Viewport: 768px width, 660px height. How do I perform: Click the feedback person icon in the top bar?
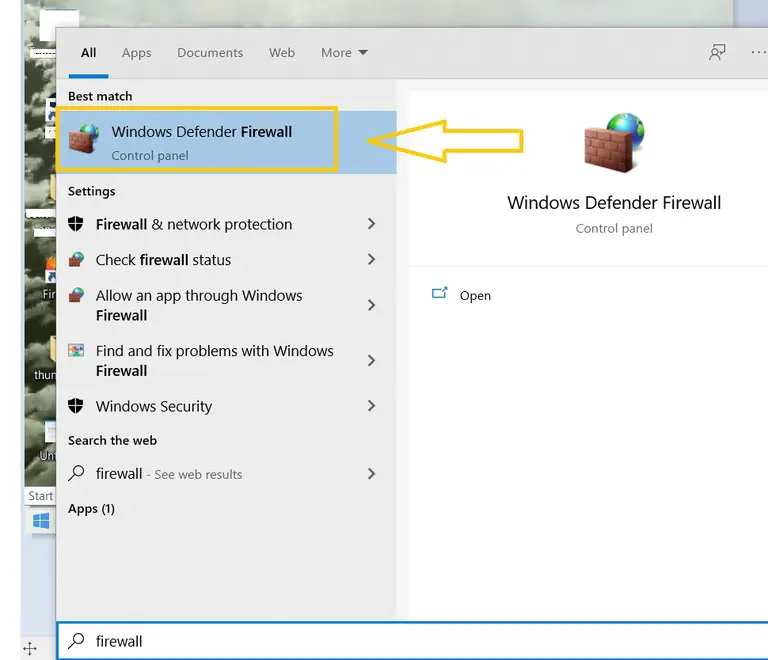[x=717, y=52]
